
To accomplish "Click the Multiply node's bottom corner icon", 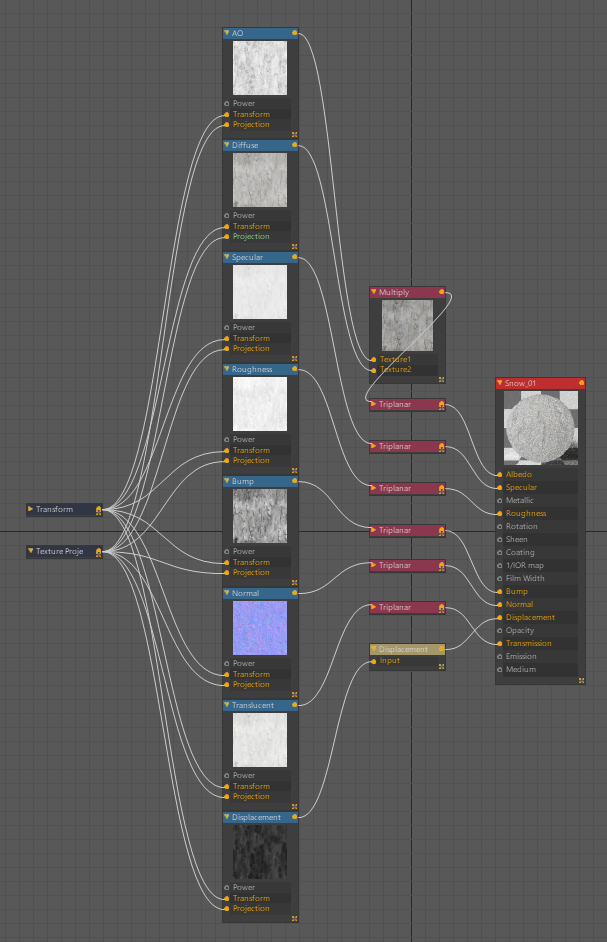I will (441, 380).
